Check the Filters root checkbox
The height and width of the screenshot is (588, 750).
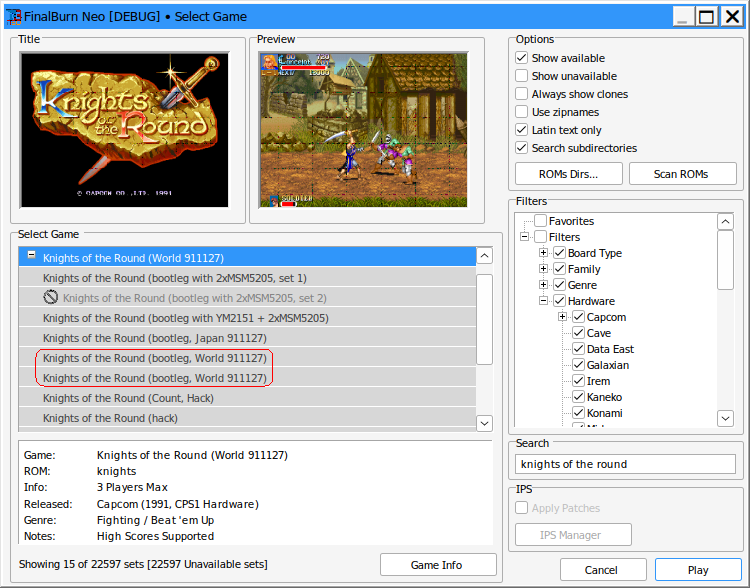[x=540, y=237]
